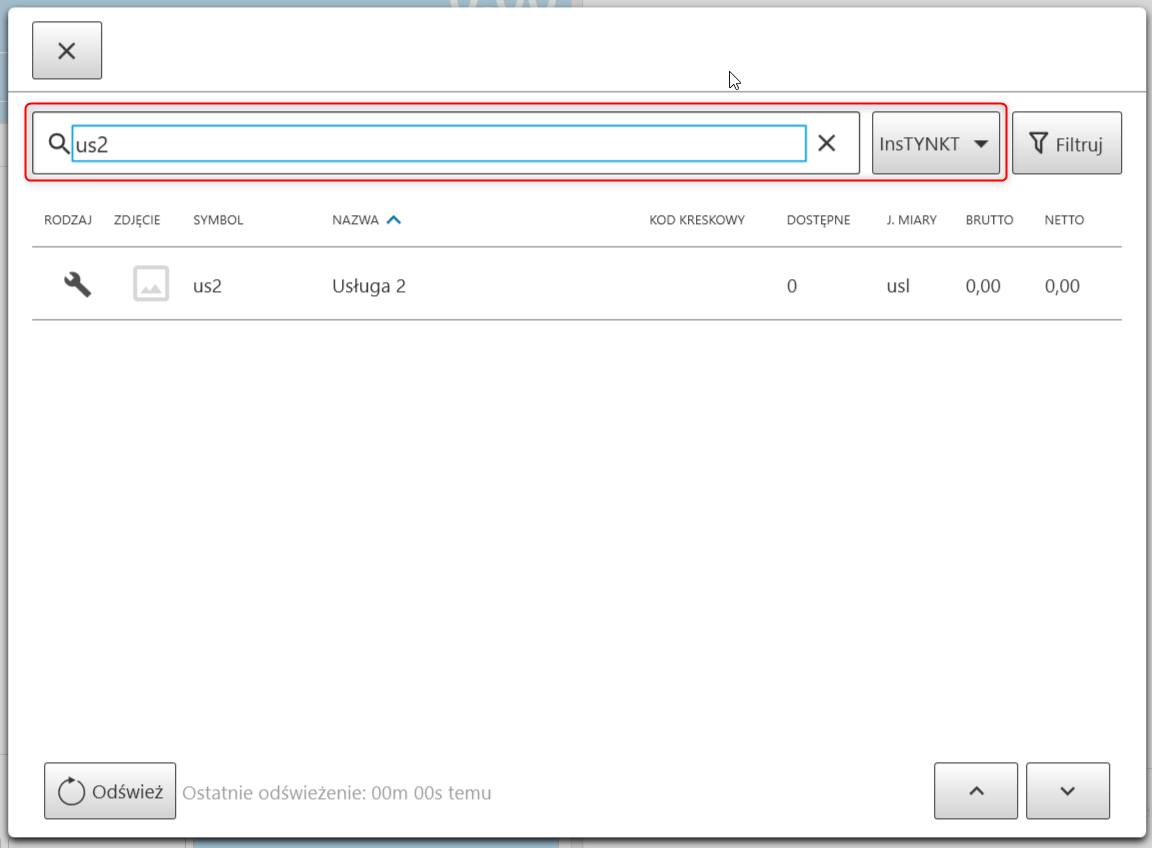Screen dimensions: 1152x848
Task: Sort results by the SYMBOL column
Action: [x=218, y=220]
